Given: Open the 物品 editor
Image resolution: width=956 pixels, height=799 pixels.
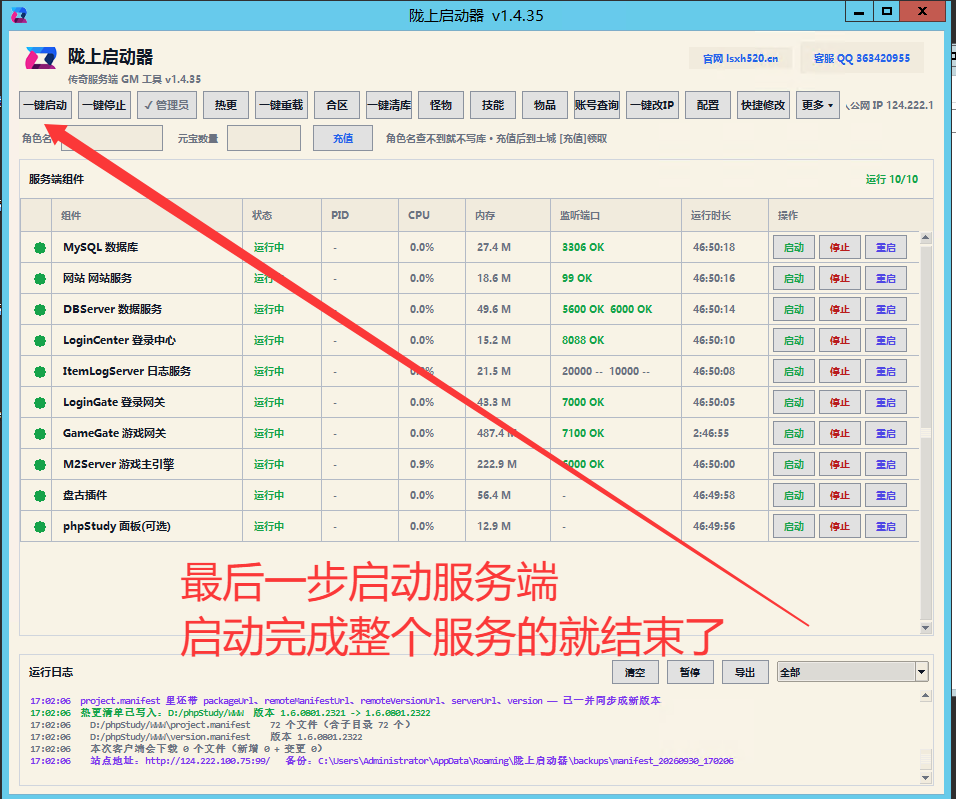Looking at the screenshot, I should tap(544, 105).
